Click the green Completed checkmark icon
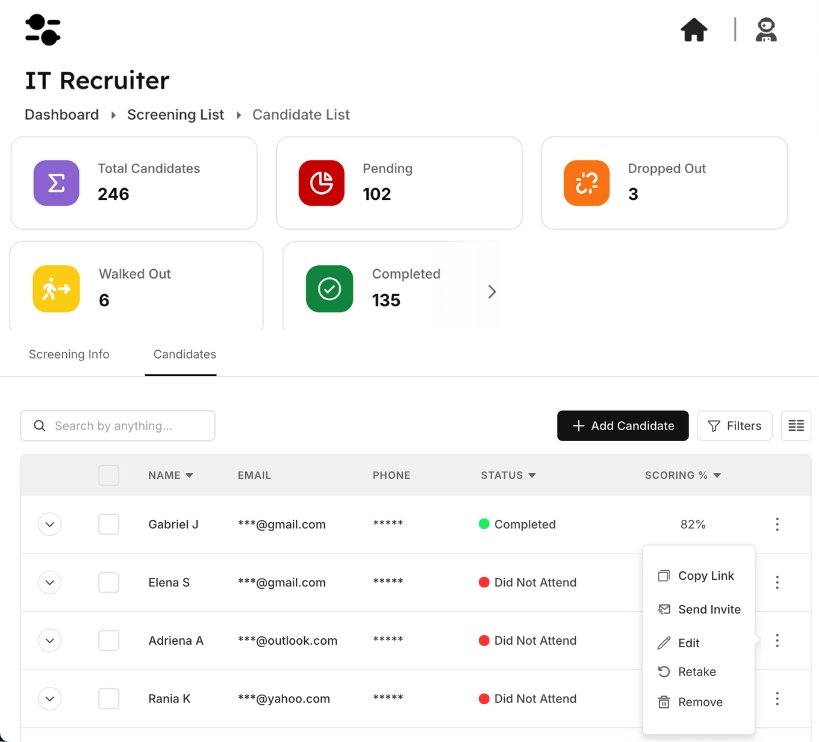The width and height of the screenshot is (819, 742). click(329, 289)
